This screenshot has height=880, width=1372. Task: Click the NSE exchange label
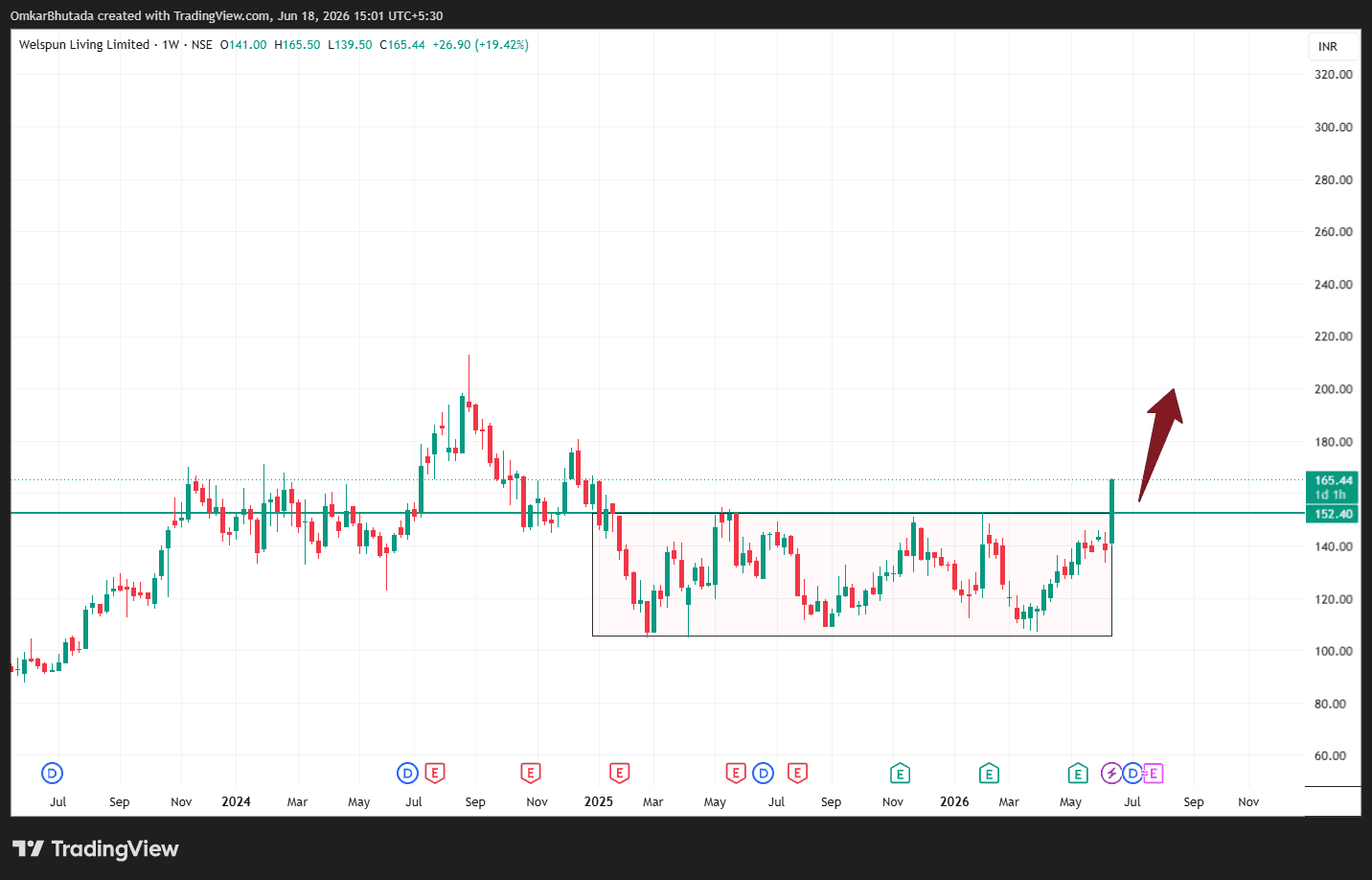(202, 45)
